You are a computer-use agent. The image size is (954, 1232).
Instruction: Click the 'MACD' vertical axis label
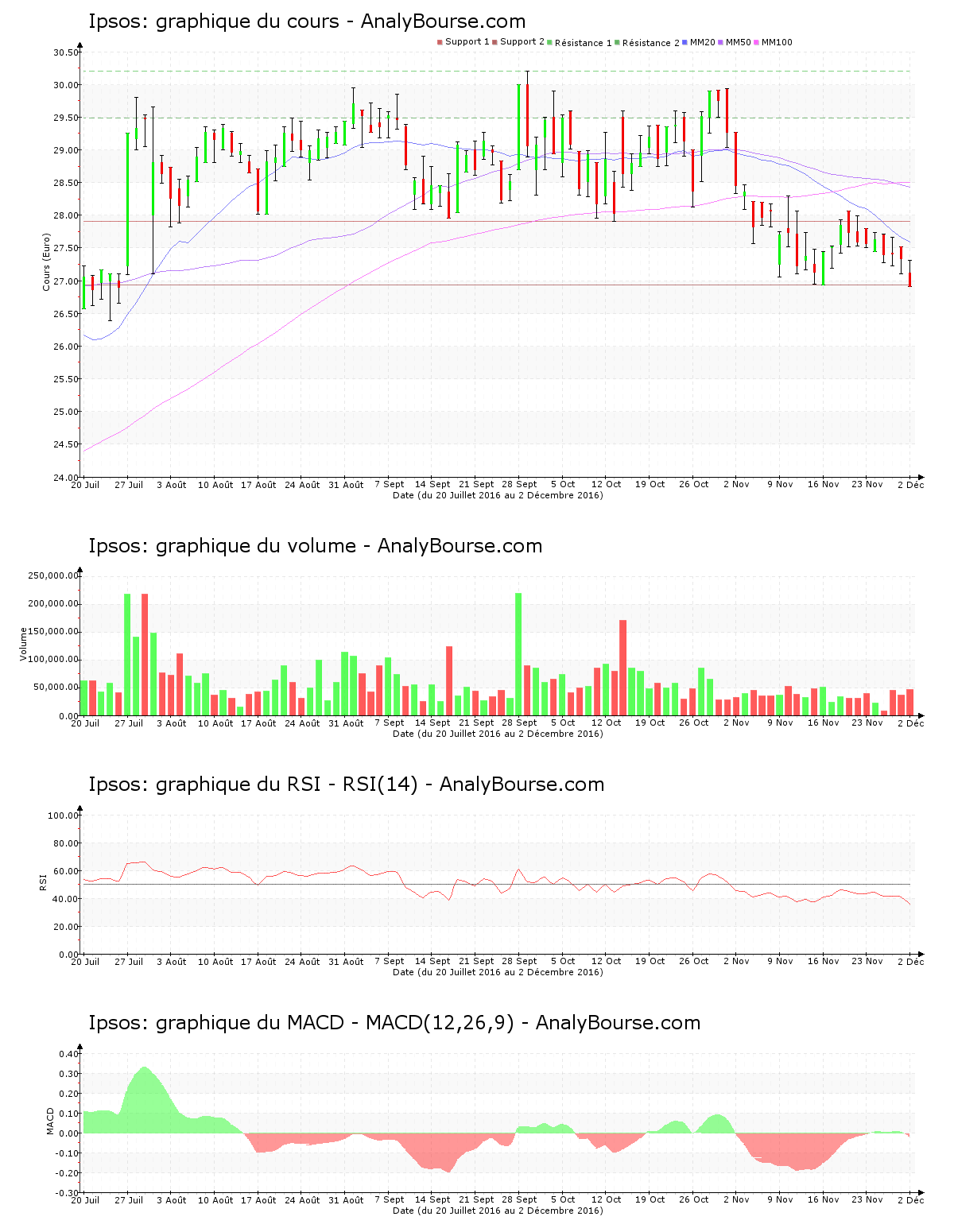tap(50, 1121)
